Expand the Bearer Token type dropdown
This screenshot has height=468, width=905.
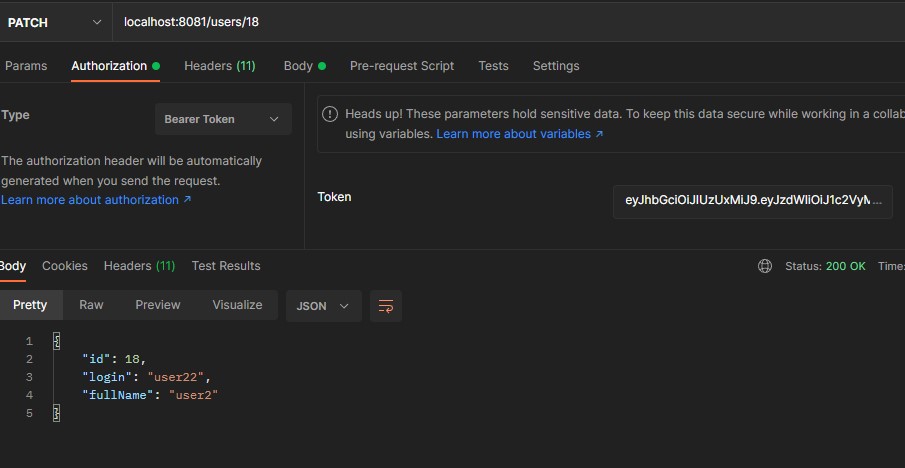223,119
